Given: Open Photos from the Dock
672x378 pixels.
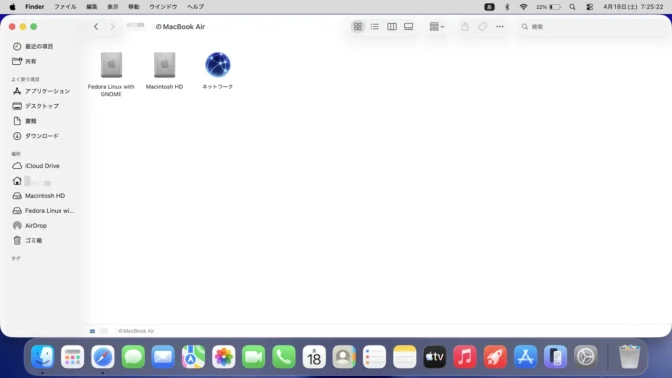Looking at the screenshot, I should tap(223, 357).
